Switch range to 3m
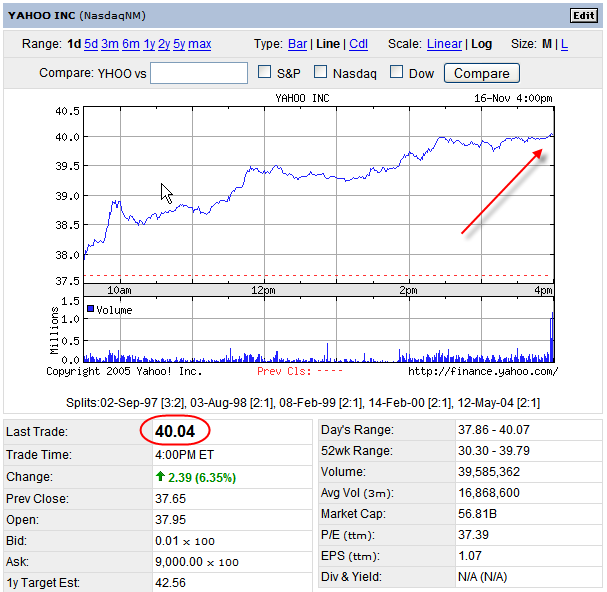The image size is (607, 592). click(110, 44)
